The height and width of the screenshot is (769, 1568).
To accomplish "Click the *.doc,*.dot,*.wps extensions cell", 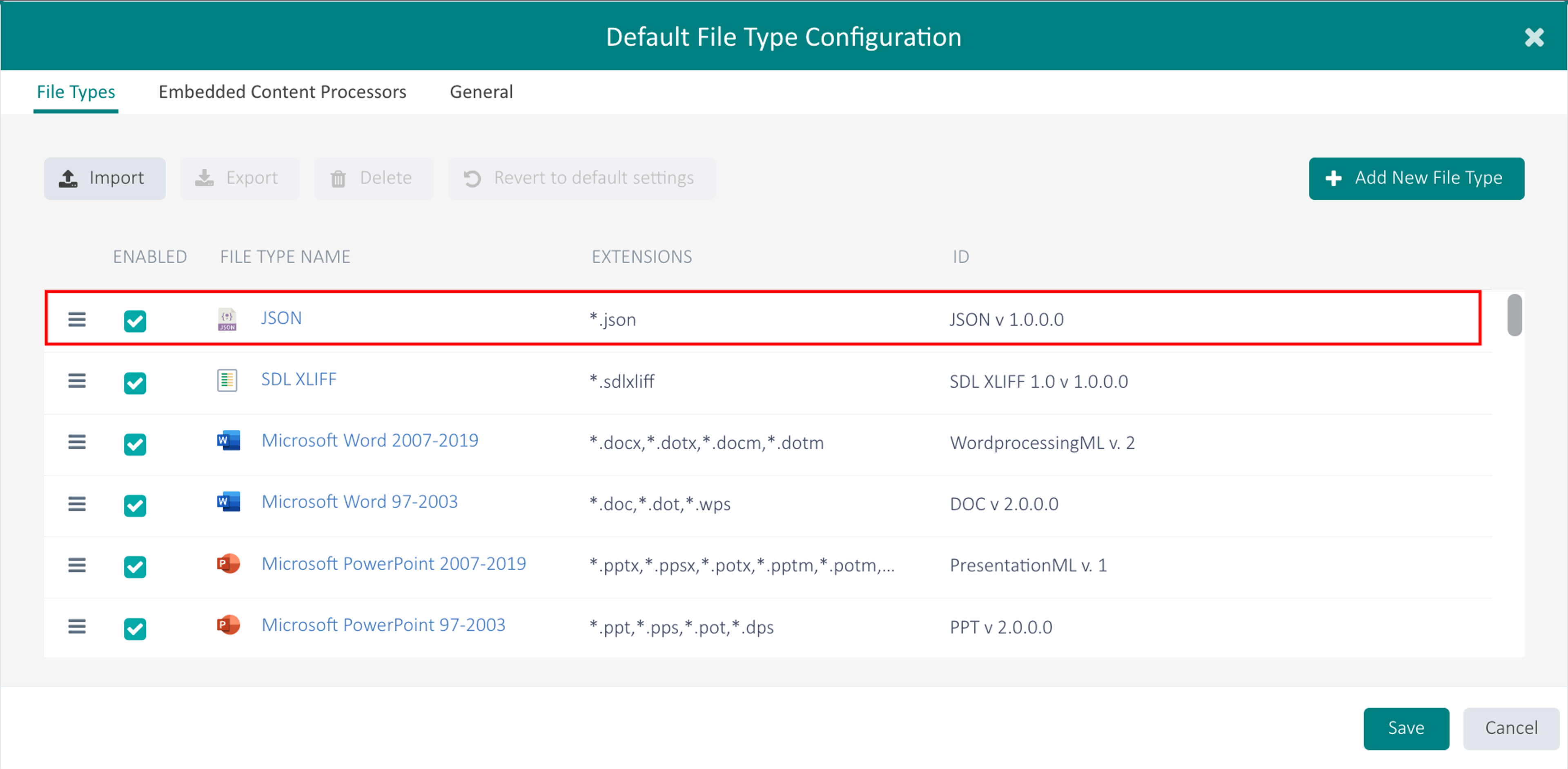I will pos(660,505).
